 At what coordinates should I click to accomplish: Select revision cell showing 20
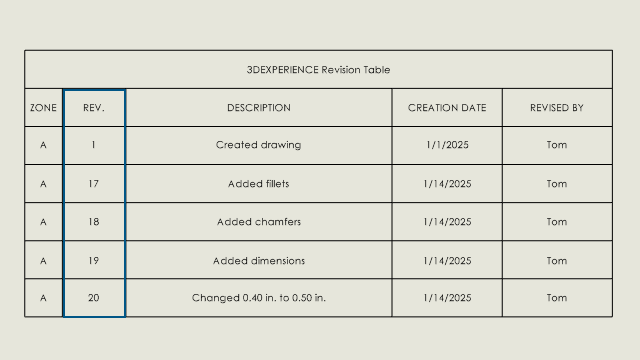click(94, 298)
